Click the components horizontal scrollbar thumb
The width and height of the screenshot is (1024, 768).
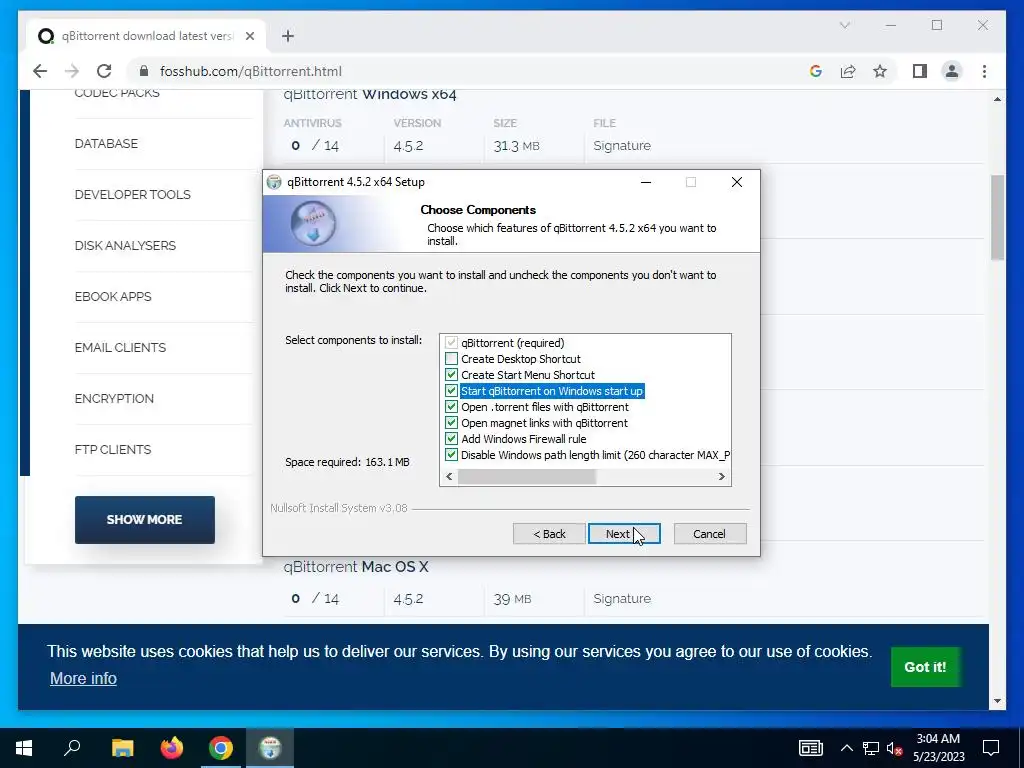(526, 477)
